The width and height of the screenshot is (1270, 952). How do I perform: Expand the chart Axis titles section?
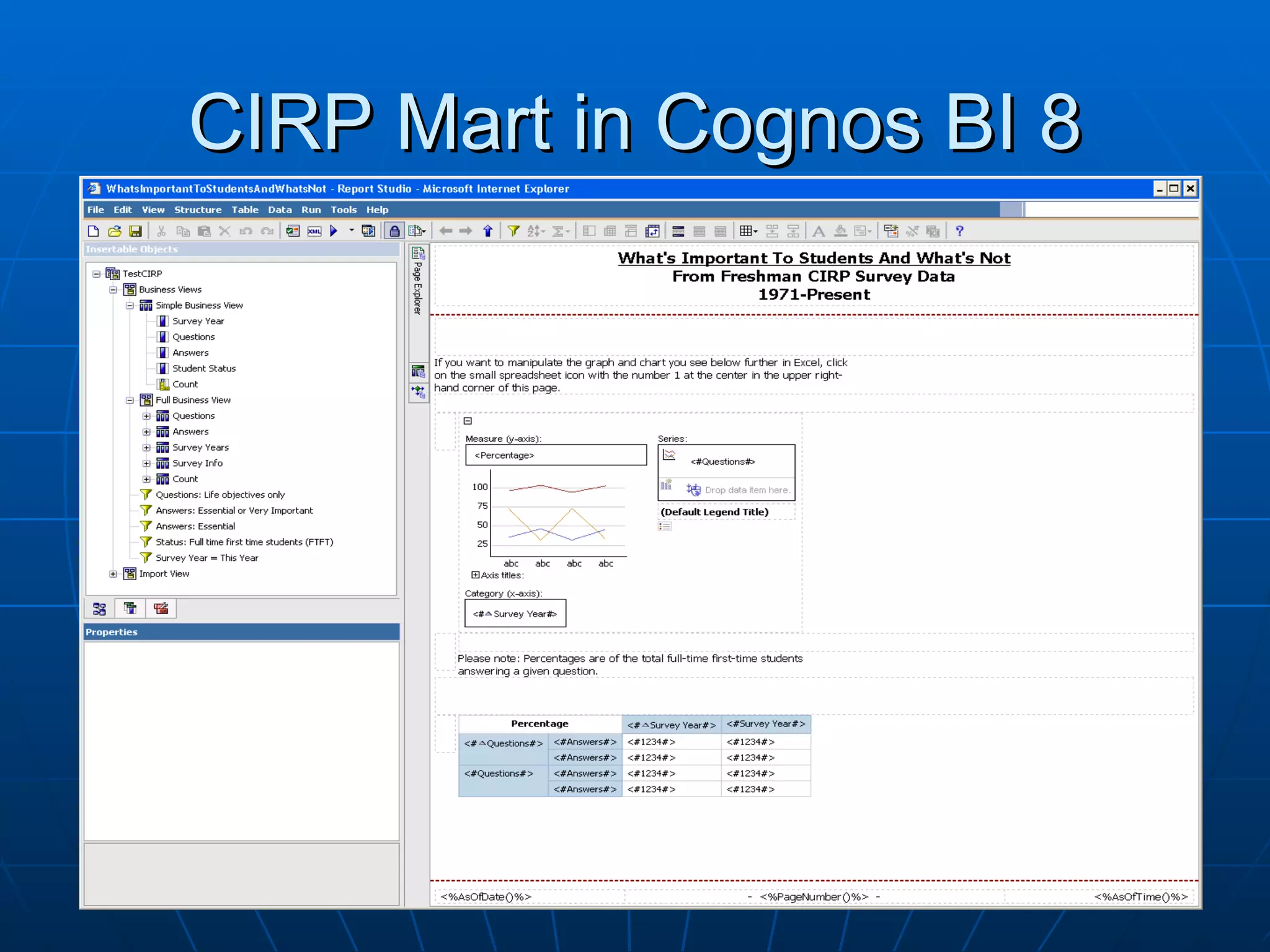[475, 575]
